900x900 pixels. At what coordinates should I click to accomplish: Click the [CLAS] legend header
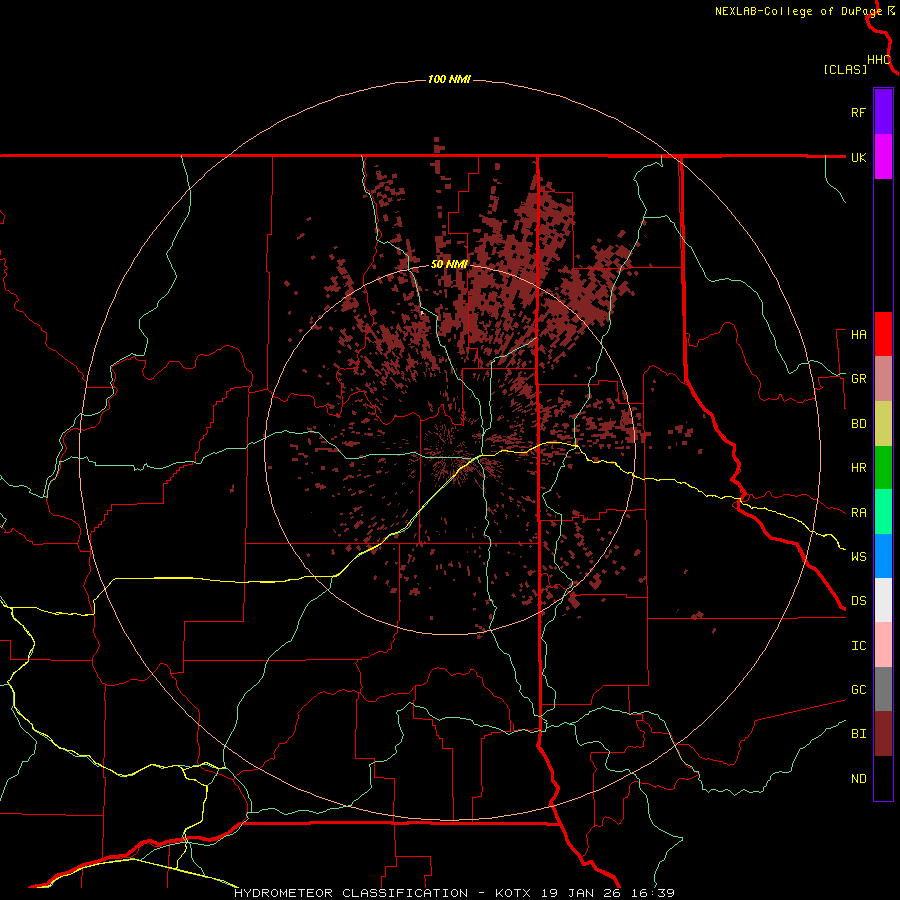[x=845, y=69]
